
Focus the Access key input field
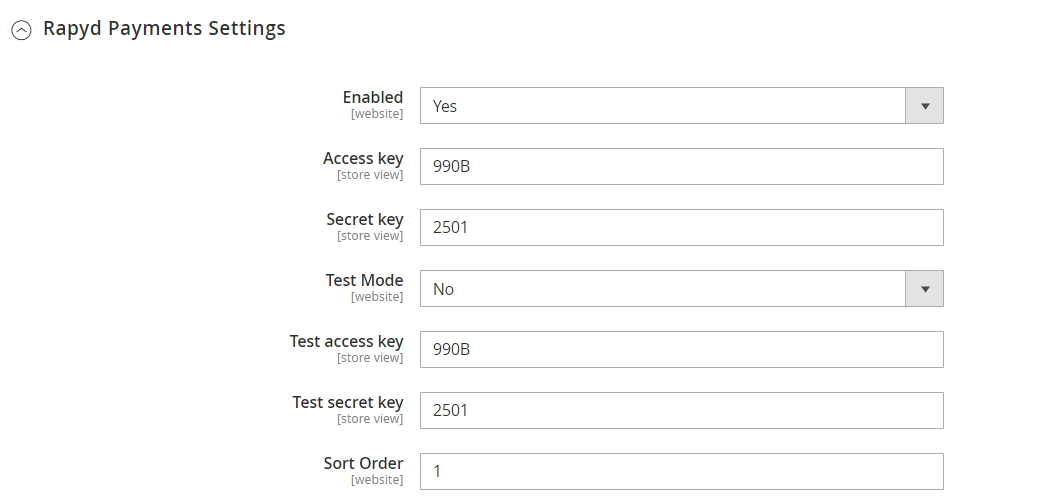(681, 167)
